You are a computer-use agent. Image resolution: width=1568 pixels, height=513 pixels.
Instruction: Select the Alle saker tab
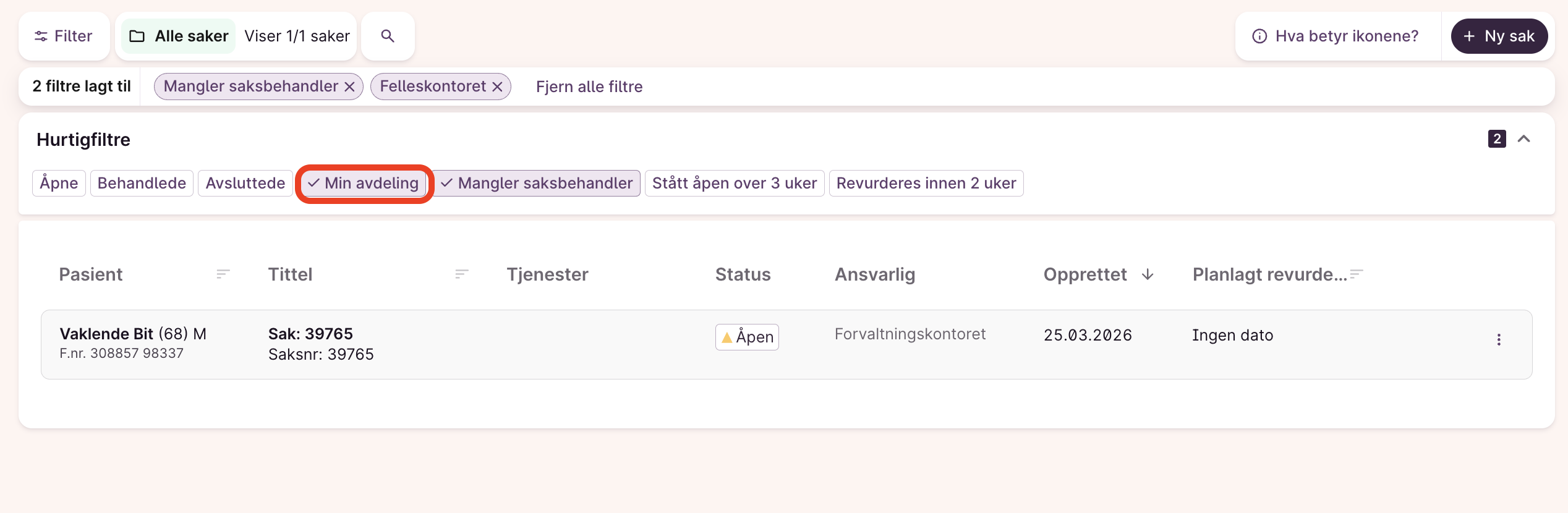click(179, 36)
